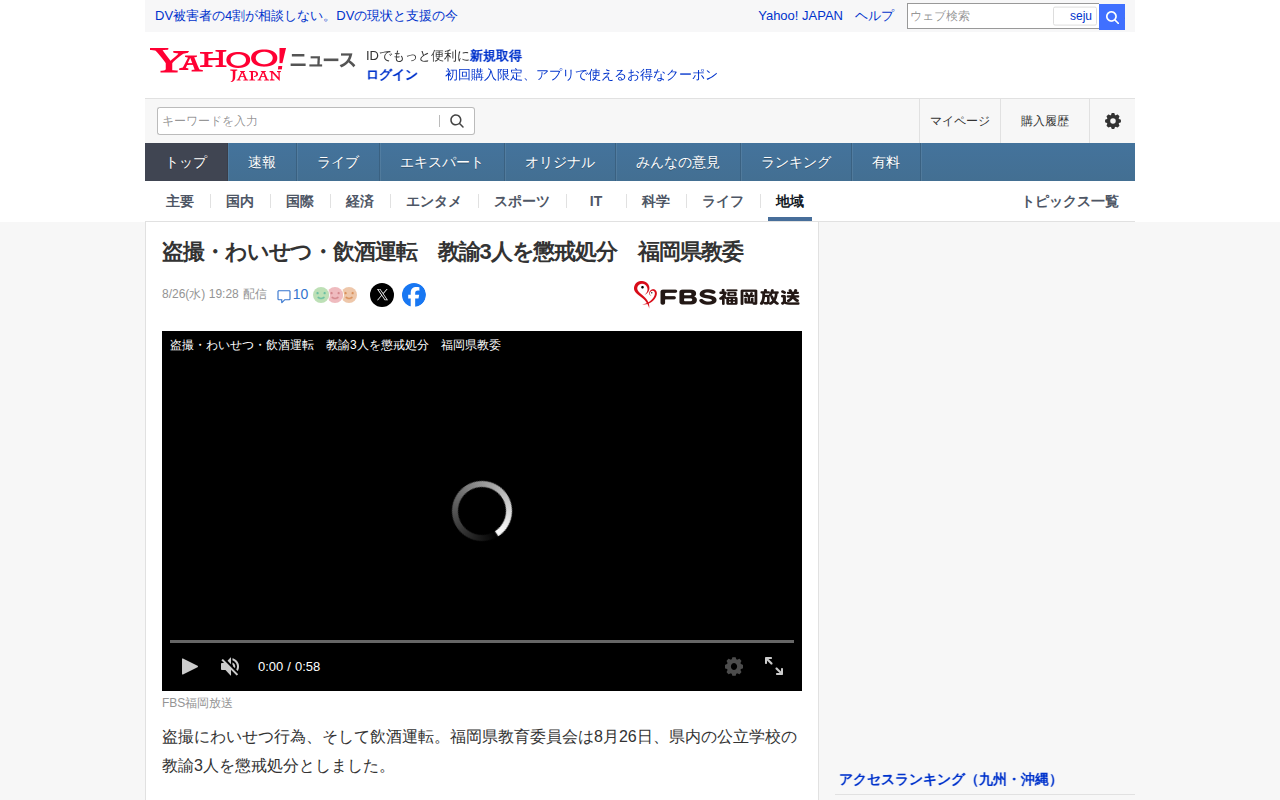Open the エンタメ category
Image resolution: width=1280 pixels, height=800 pixels.
(434, 201)
